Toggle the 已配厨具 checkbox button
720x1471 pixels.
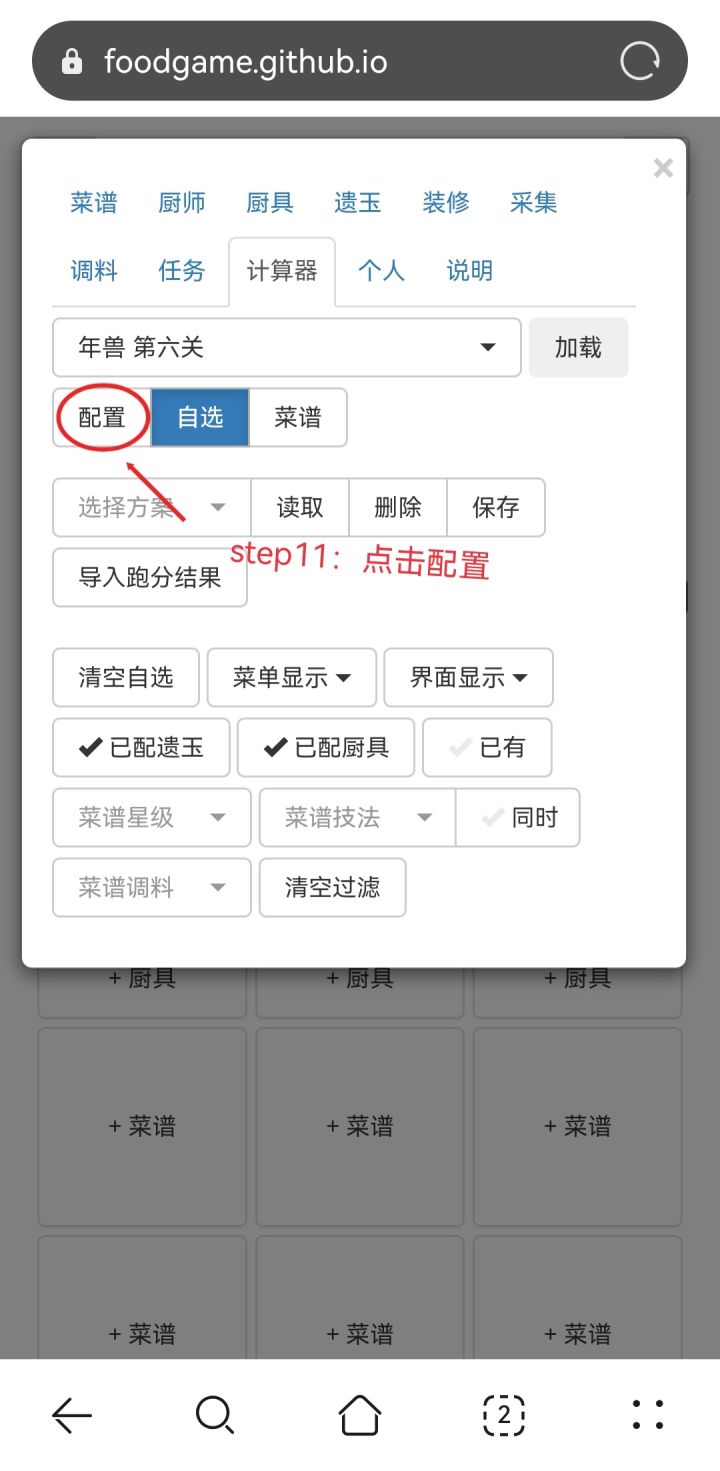[x=326, y=748]
